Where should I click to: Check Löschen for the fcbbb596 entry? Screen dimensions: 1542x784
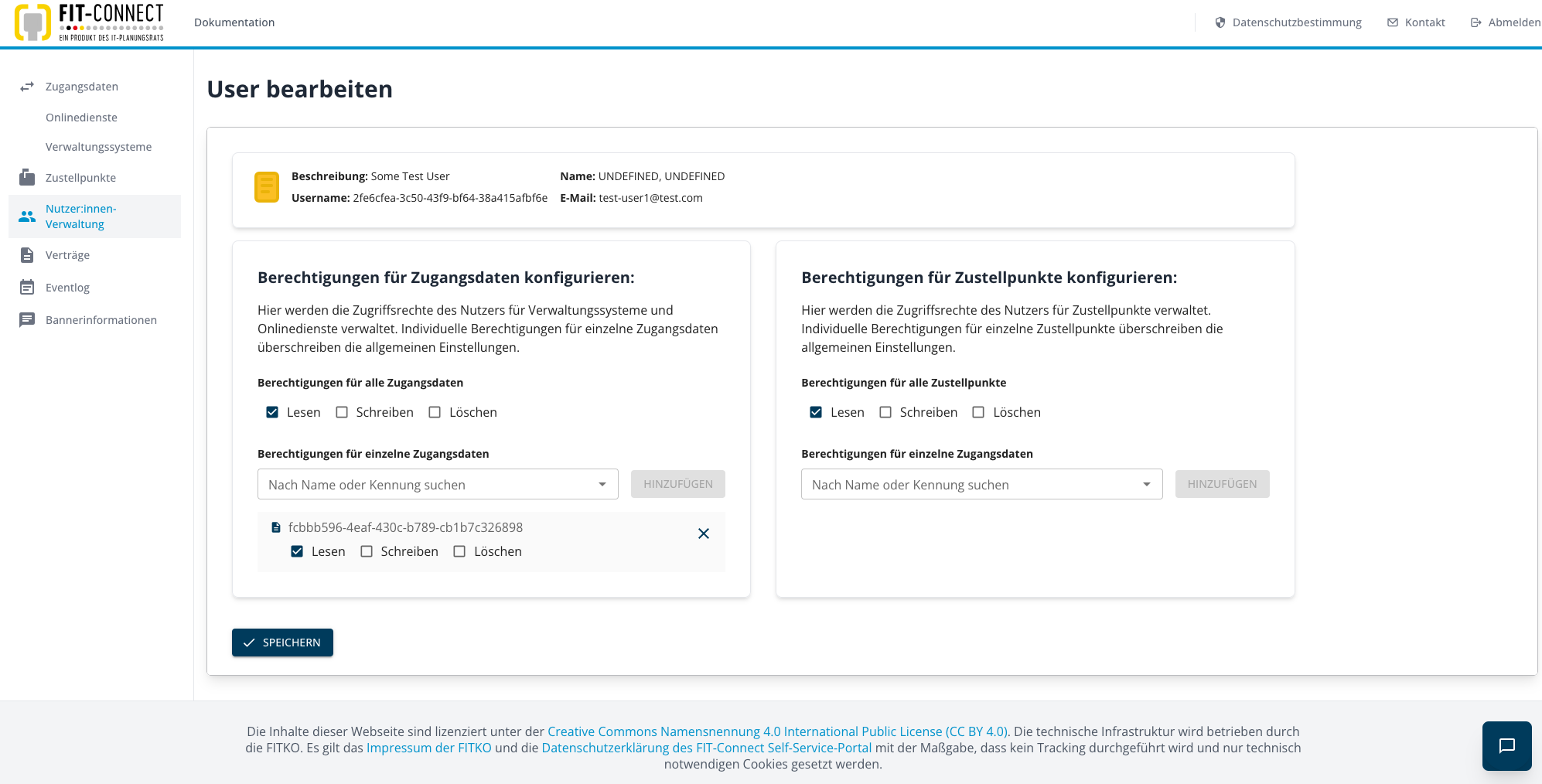[459, 551]
